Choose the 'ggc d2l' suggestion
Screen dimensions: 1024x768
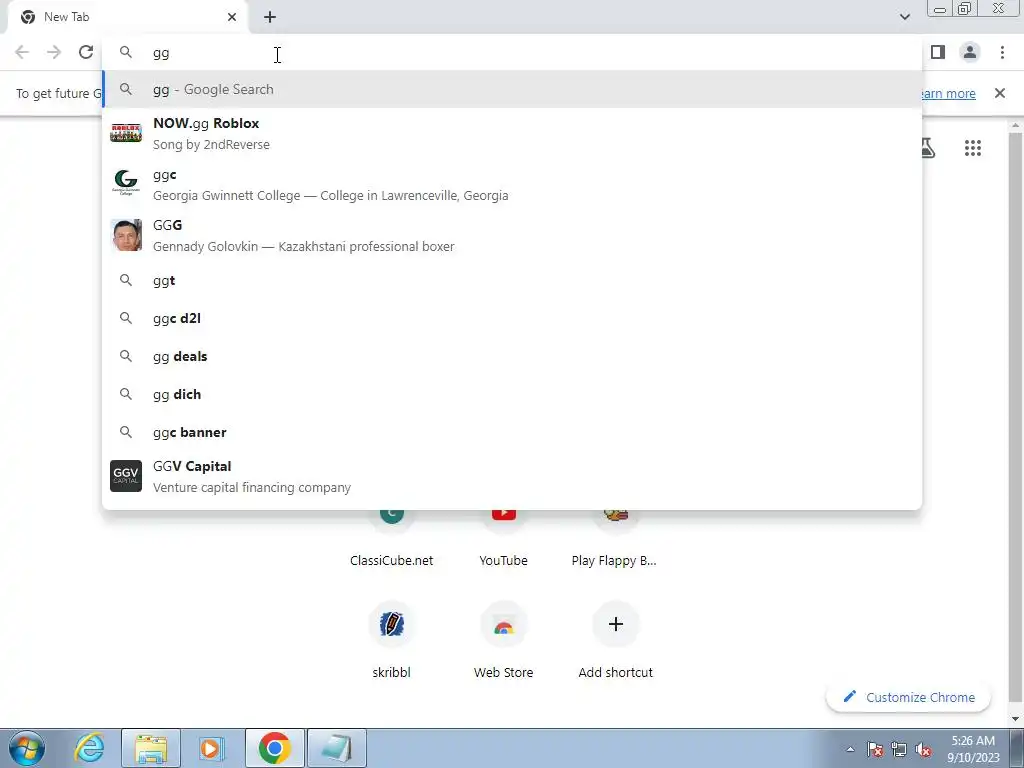pos(512,318)
